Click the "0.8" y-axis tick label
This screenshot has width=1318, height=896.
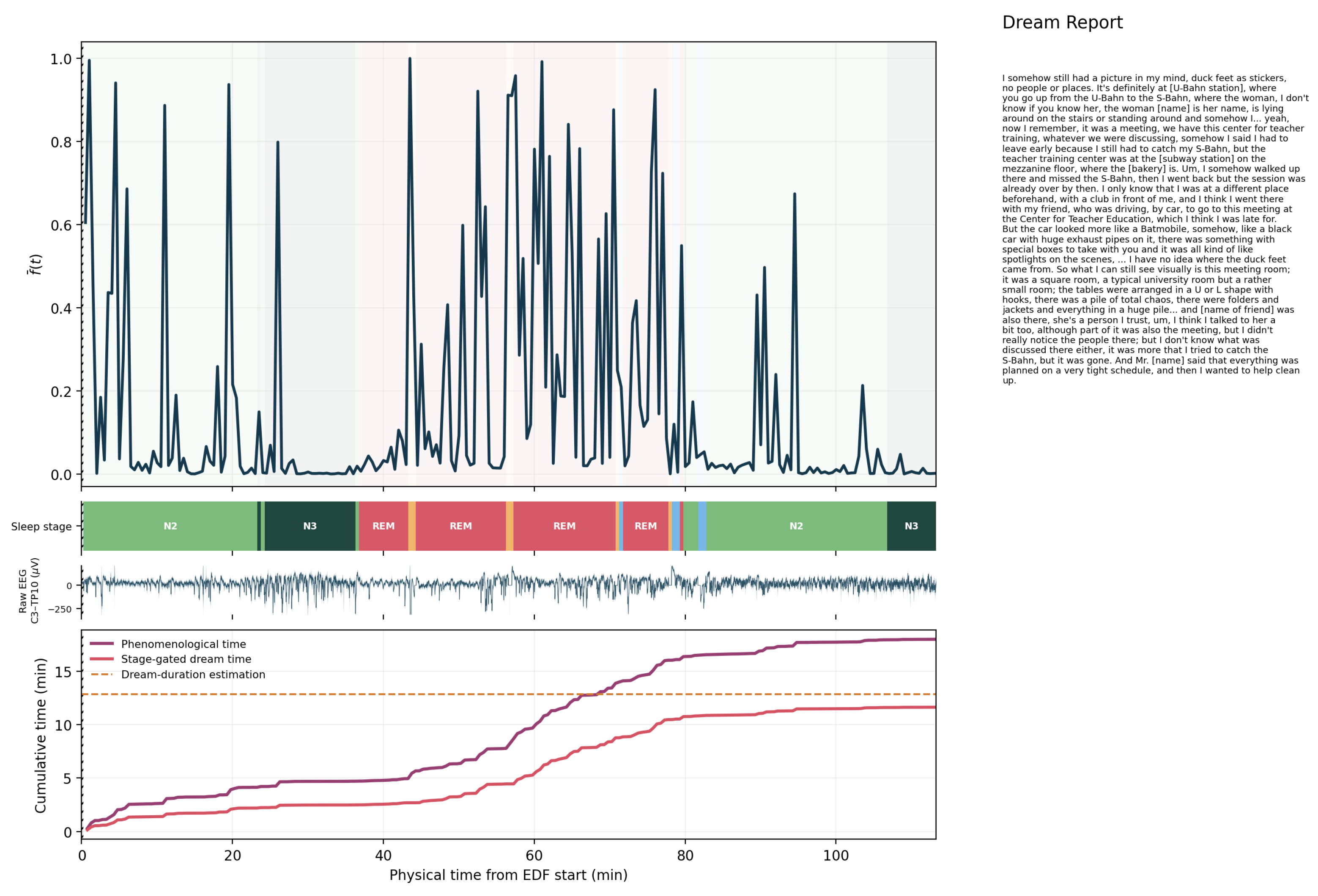[61, 142]
